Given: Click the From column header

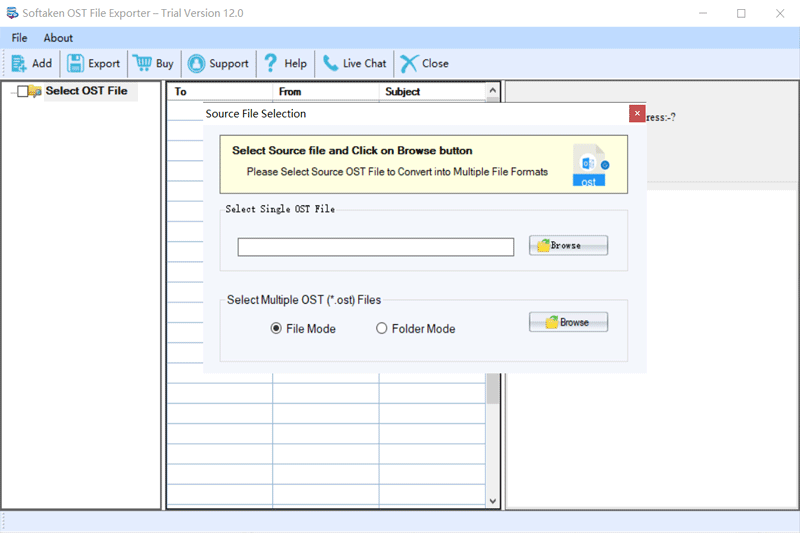Looking at the screenshot, I should (x=326, y=92).
